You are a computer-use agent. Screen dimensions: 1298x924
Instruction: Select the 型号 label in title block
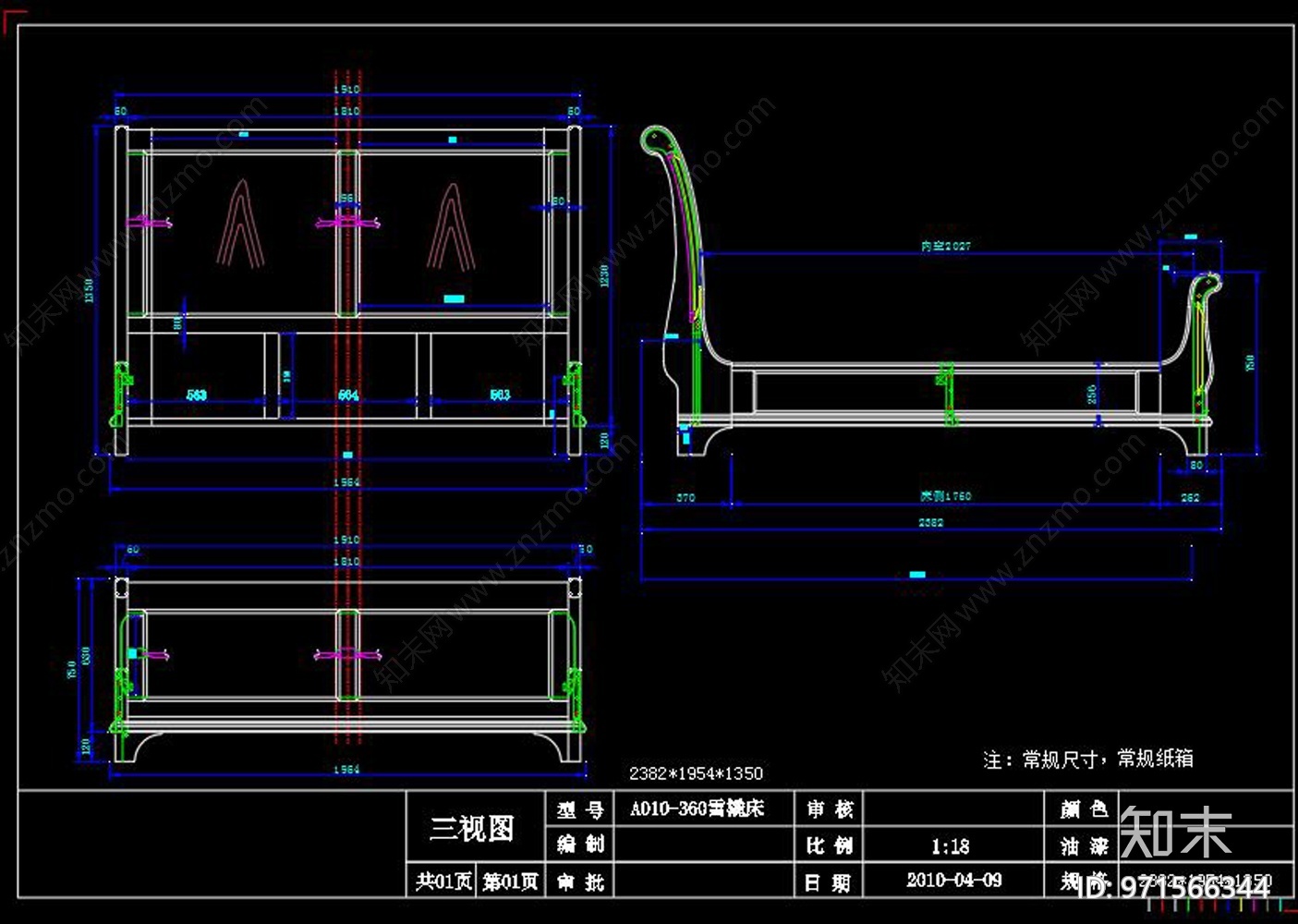(580, 810)
